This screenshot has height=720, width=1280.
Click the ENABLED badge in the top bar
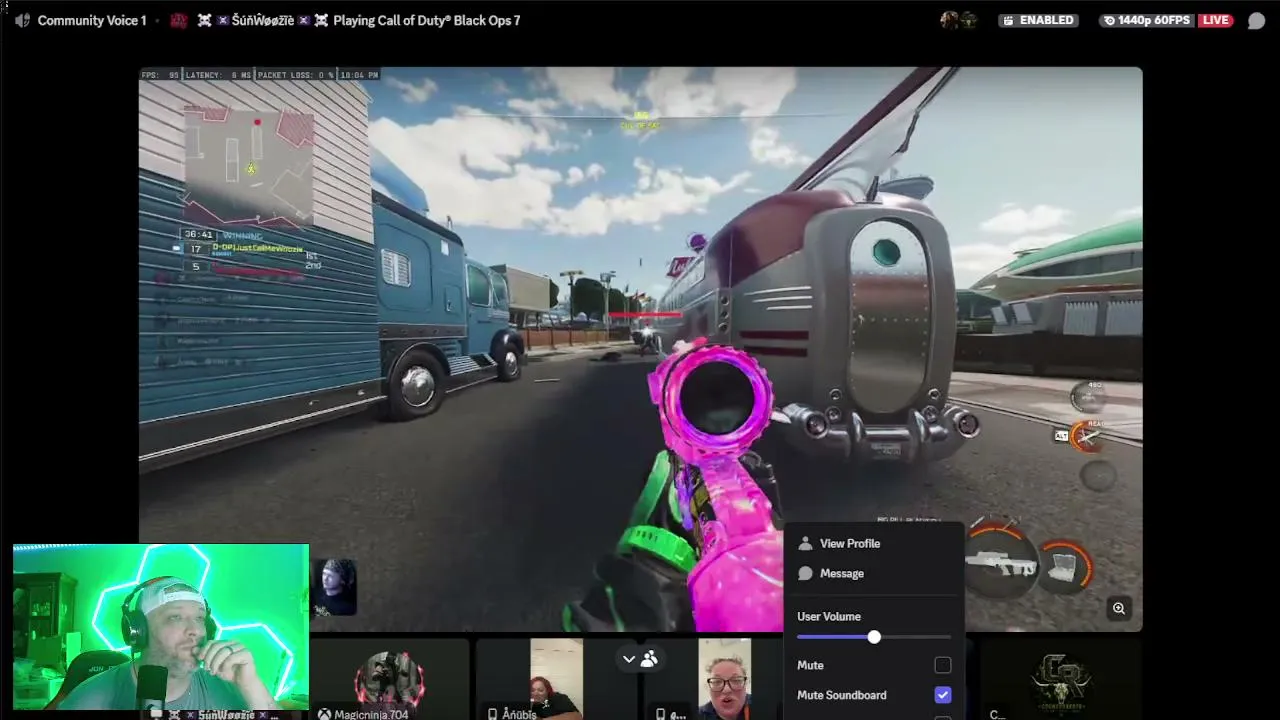[x=1039, y=20]
